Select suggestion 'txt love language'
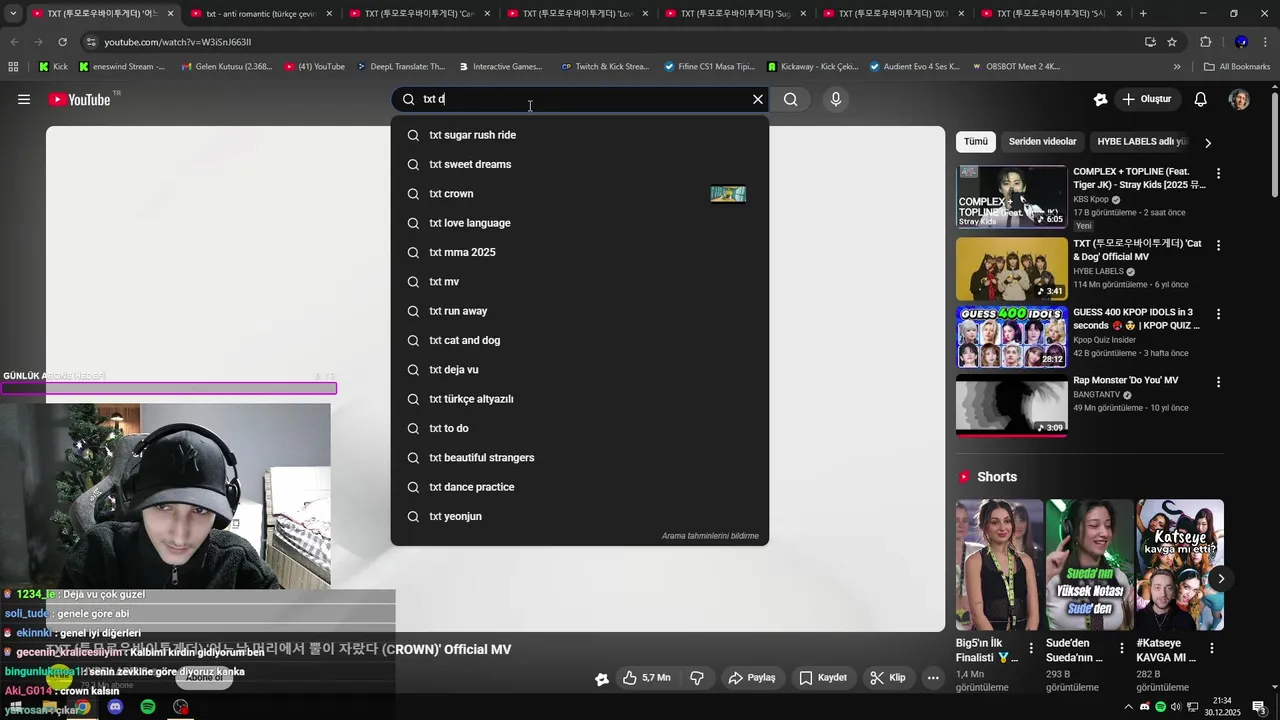The height and width of the screenshot is (720, 1280). pos(580,223)
